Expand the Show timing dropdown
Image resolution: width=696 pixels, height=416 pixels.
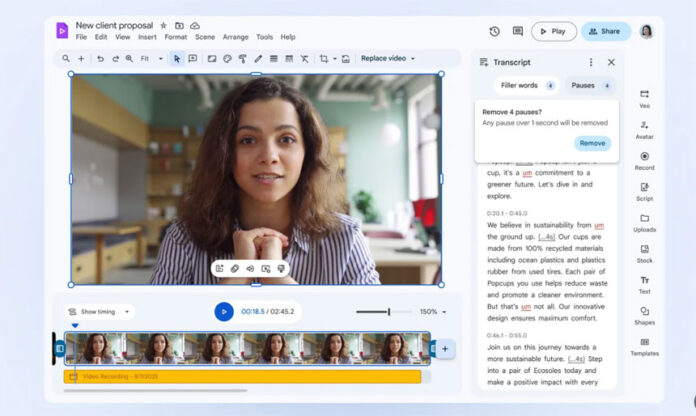pyautogui.click(x=99, y=312)
